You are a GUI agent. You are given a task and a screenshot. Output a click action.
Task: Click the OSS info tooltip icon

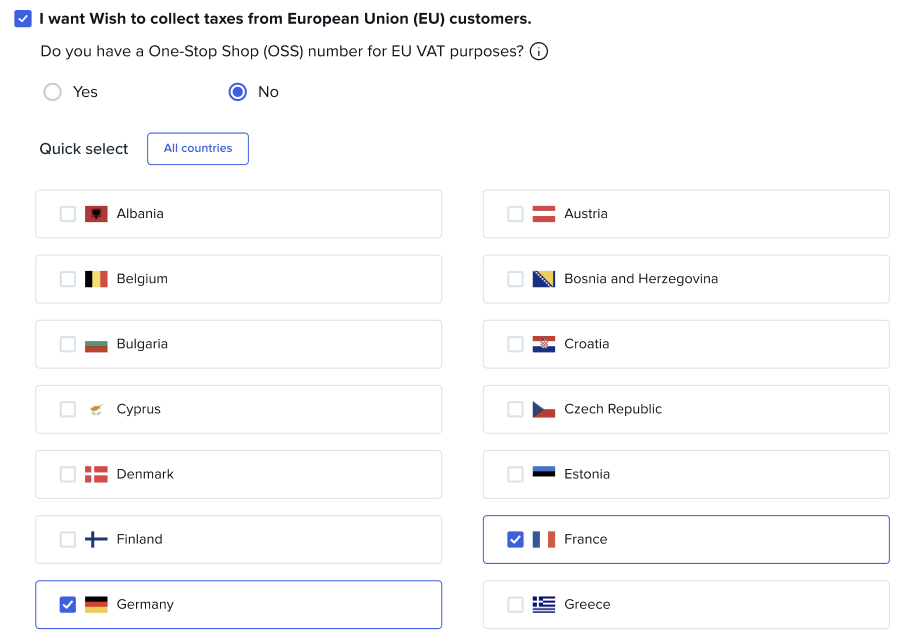pyautogui.click(x=539, y=52)
